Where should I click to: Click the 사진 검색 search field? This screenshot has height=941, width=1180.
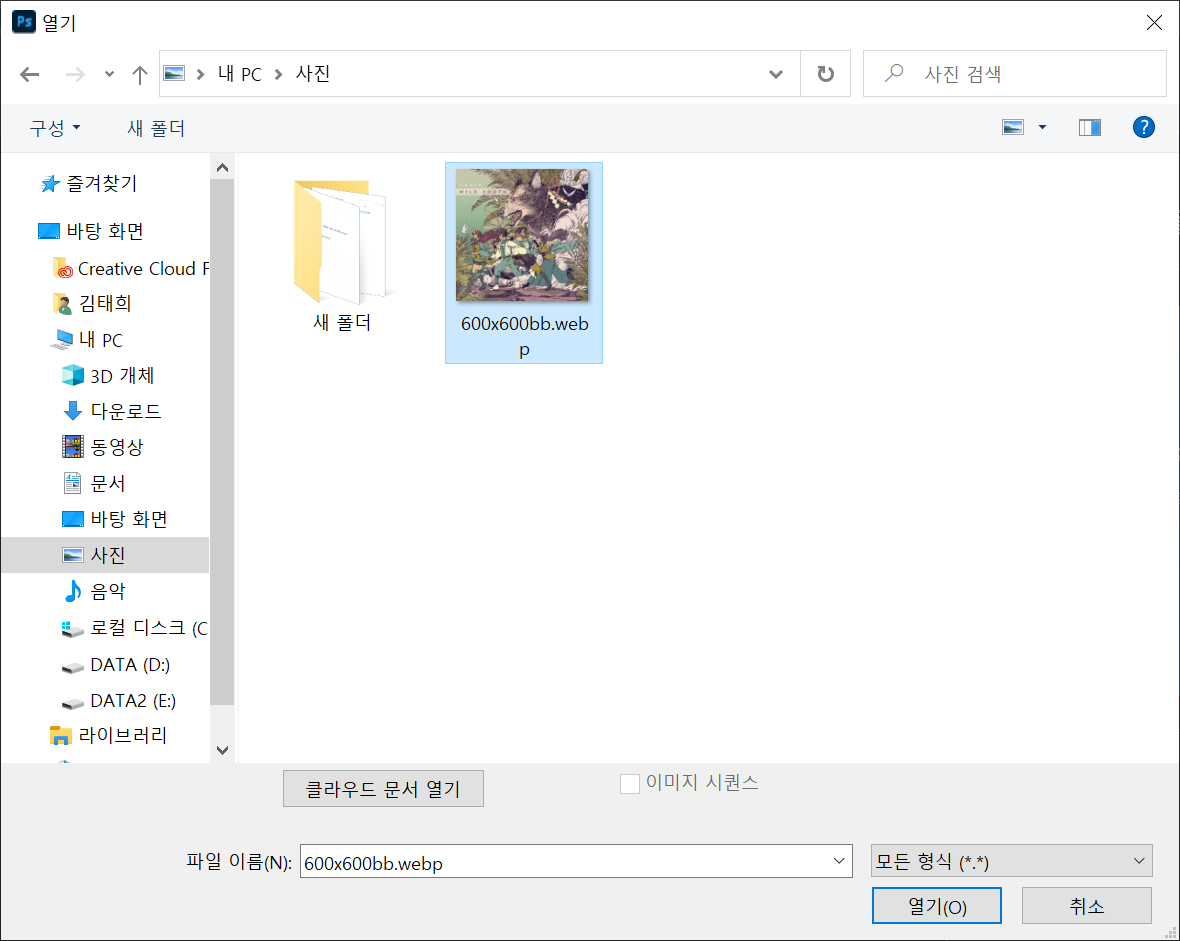point(1014,74)
